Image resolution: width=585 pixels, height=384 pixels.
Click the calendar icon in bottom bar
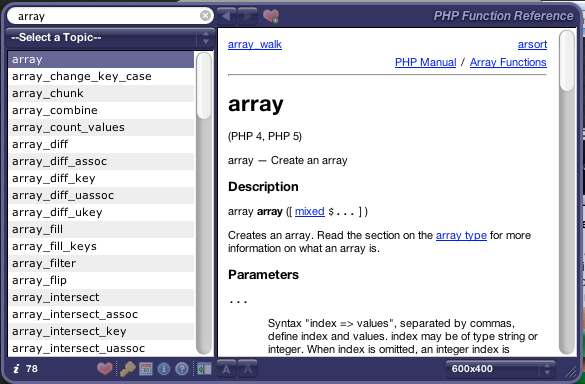tap(146, 369)
